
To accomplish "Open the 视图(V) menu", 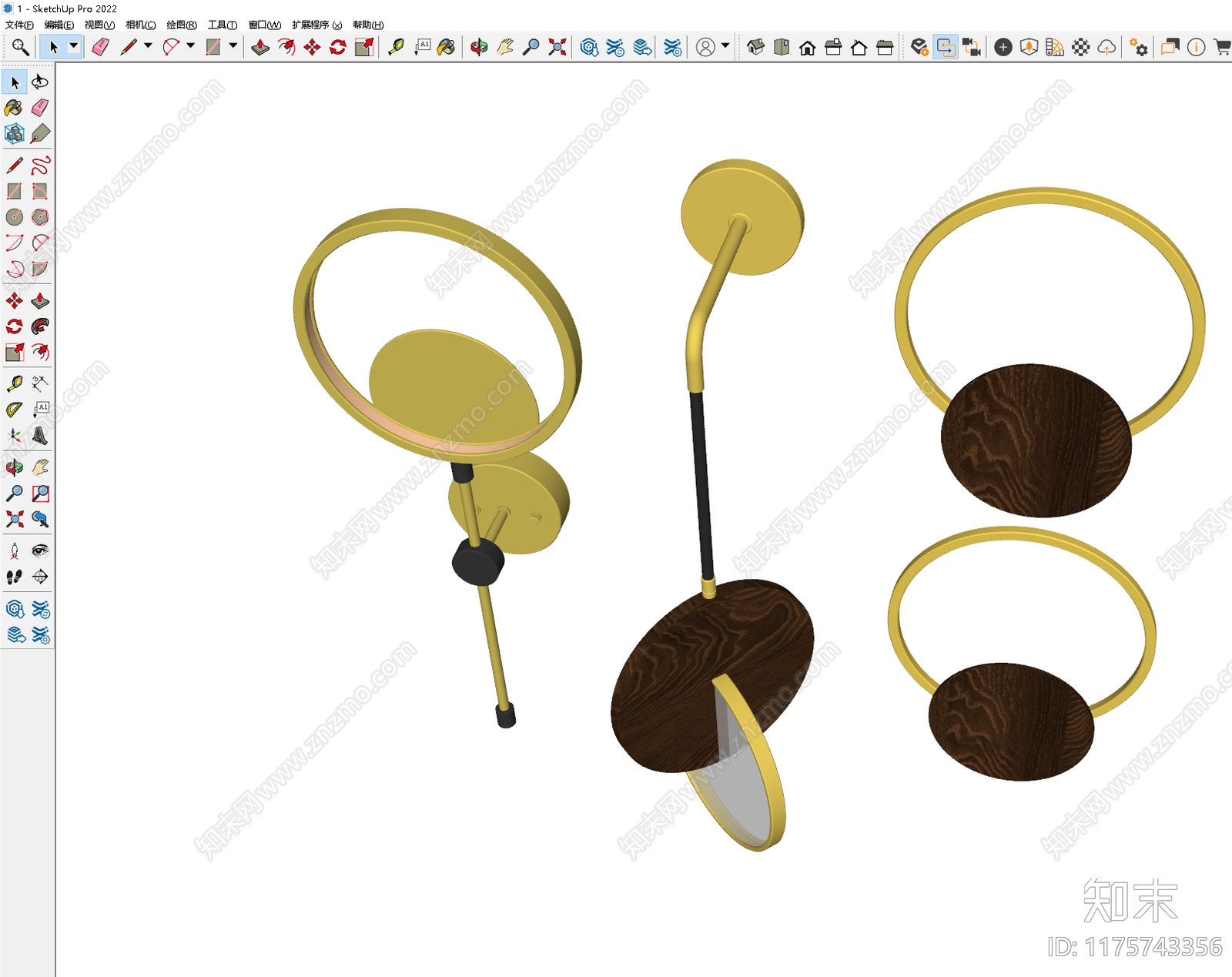I will (x=99, y=25).
